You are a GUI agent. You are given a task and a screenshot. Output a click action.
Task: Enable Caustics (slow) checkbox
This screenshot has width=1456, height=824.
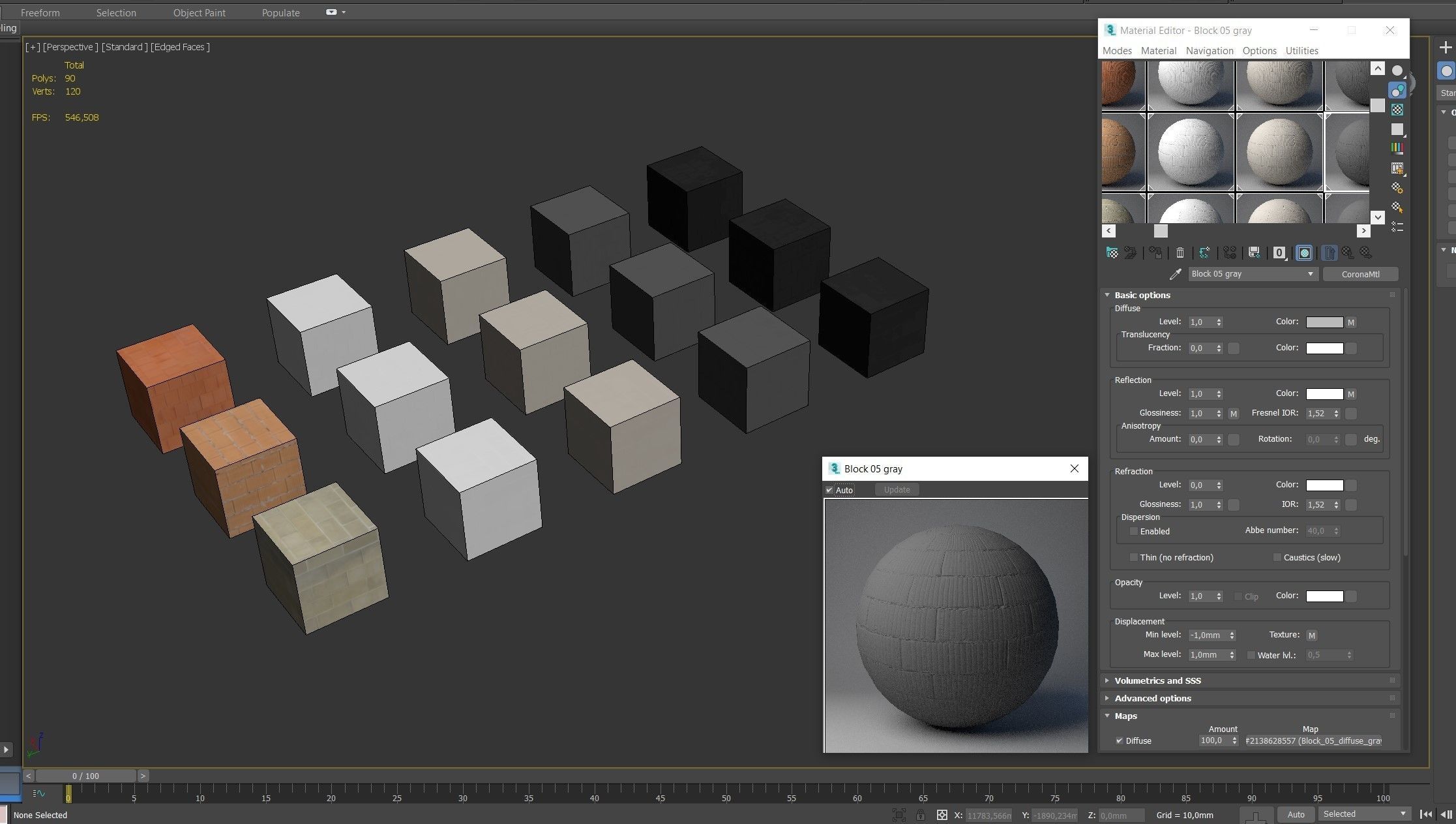(1277, 557)
